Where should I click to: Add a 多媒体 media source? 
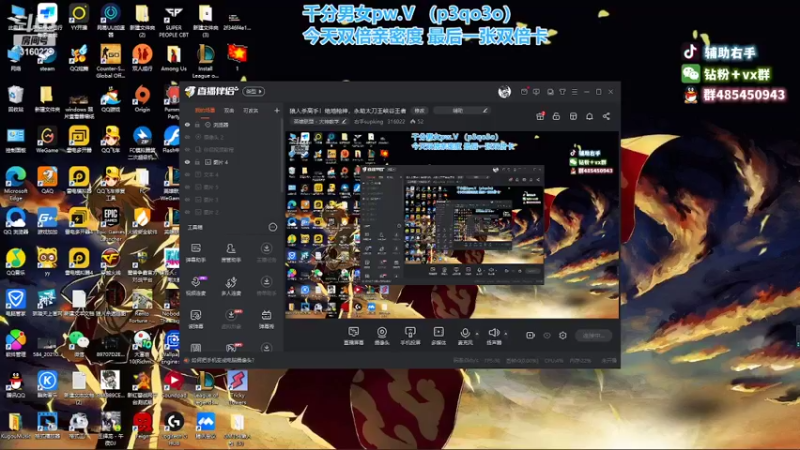[x=438, y=336]
